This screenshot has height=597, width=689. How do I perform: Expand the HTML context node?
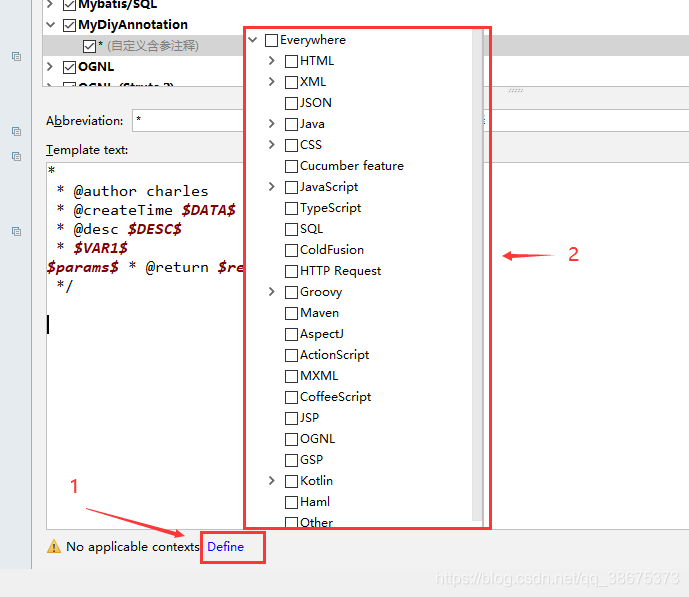272,61
